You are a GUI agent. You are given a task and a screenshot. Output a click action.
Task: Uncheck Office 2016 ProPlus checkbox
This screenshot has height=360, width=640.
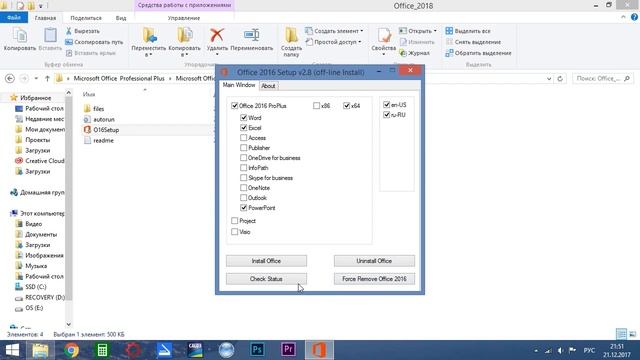[234, 106]
